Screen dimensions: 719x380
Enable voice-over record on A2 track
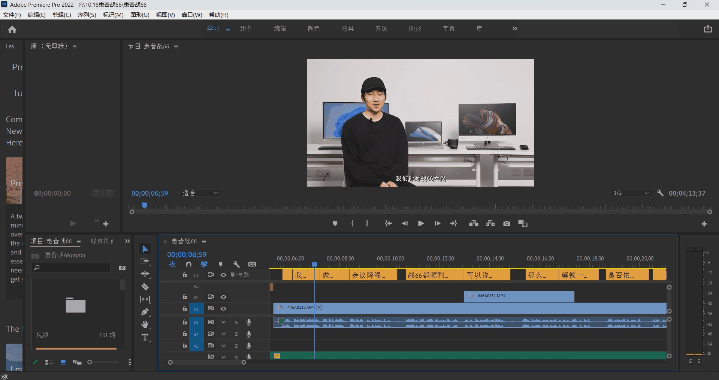tap(249, 334)
